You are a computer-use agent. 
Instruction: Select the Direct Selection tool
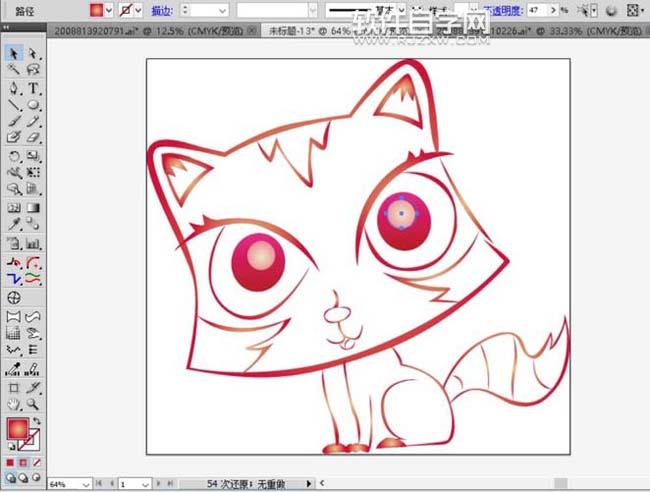tap(33, 54)
